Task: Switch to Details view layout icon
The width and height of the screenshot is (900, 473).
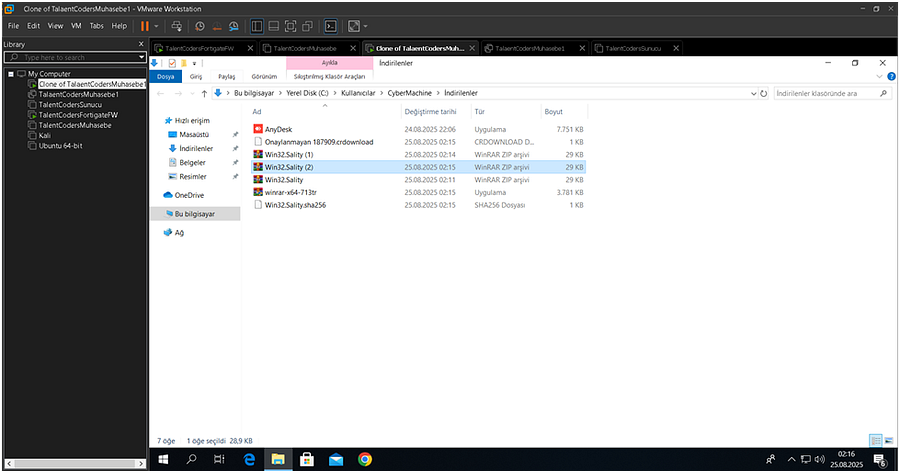Action: [875, 440]
